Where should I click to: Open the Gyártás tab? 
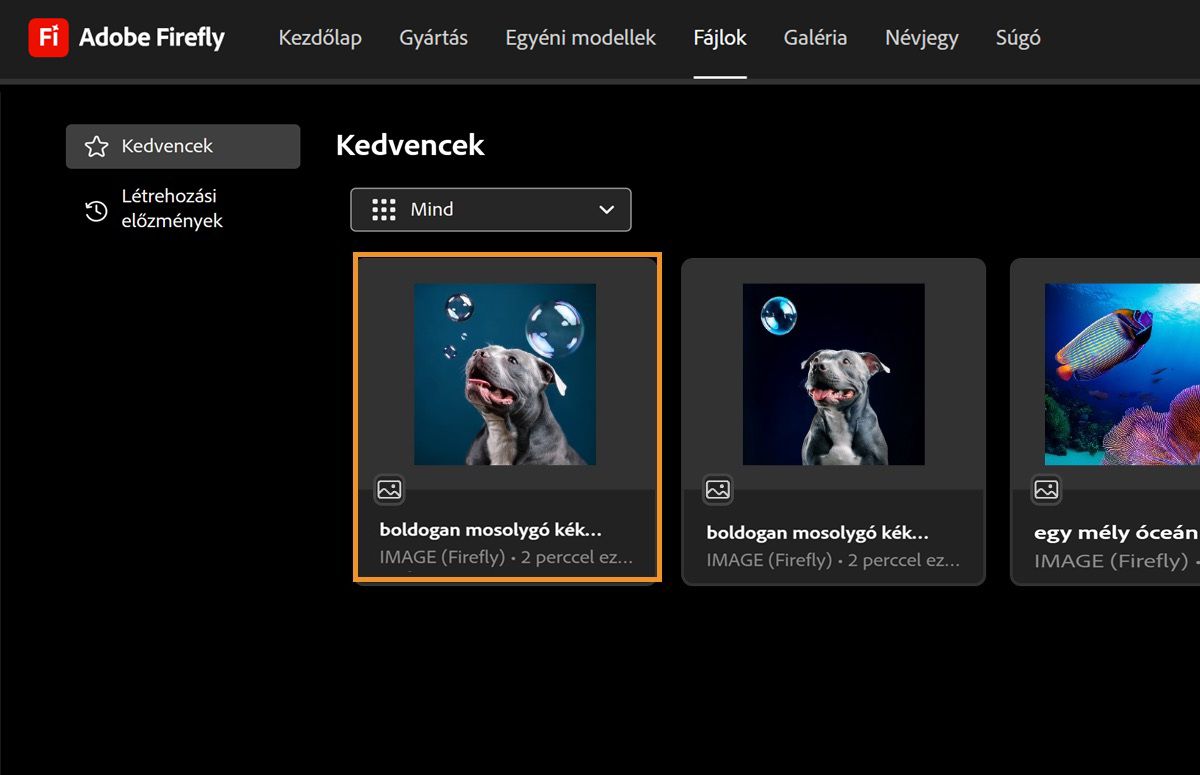pyautogui.click(x=433, y=38)
